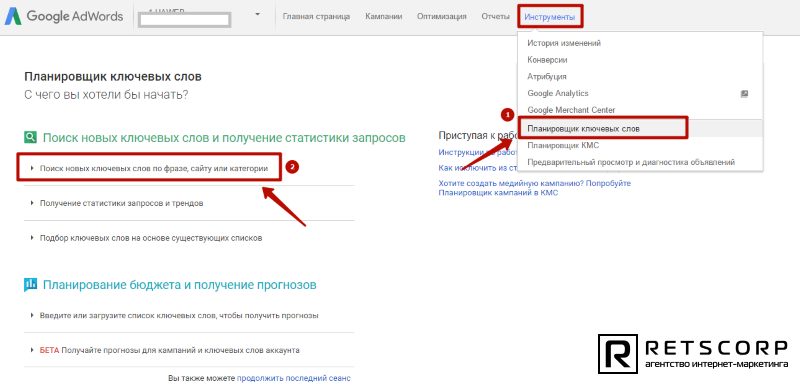Click the Google AdWords logo
Image resolution: width=800 pixels, height=389 pixels.
[64, 16]
